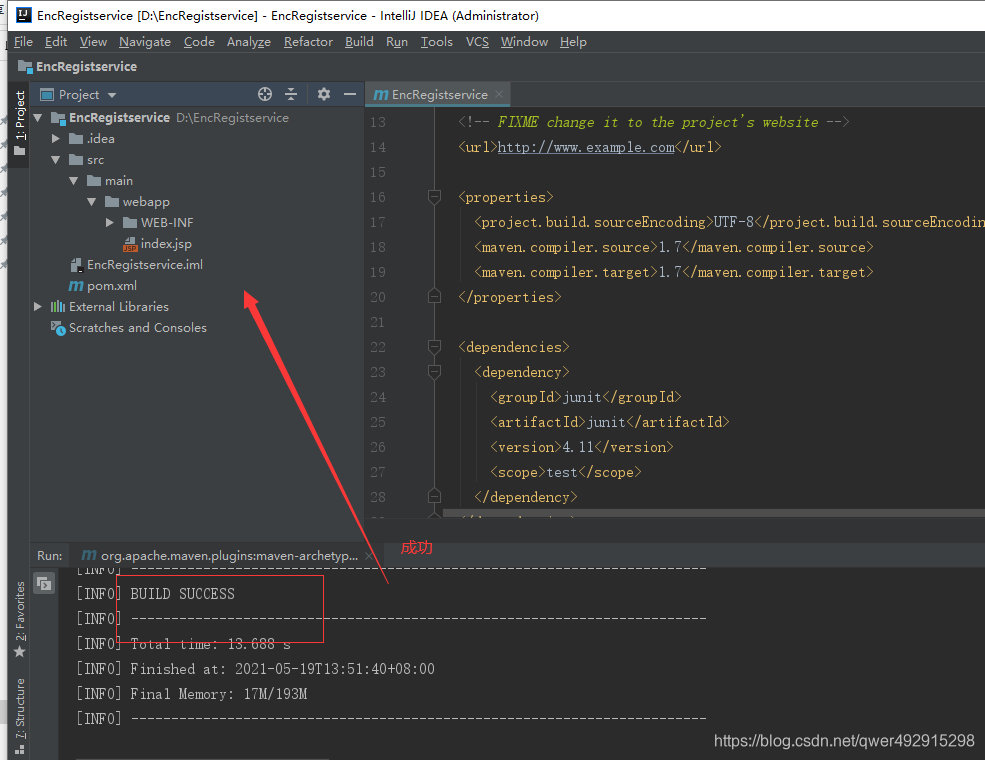985x760 pixels.
Task: Open the Analyze menu
Action: click(x=249, y=41)
